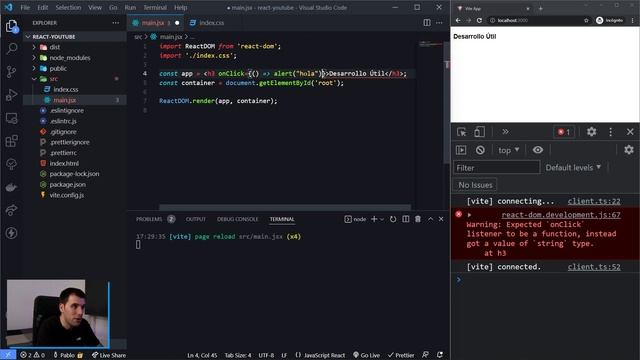The height and width of the screenshot is (360, 640).
Task: Open the File menu
Action: (25, 7)
